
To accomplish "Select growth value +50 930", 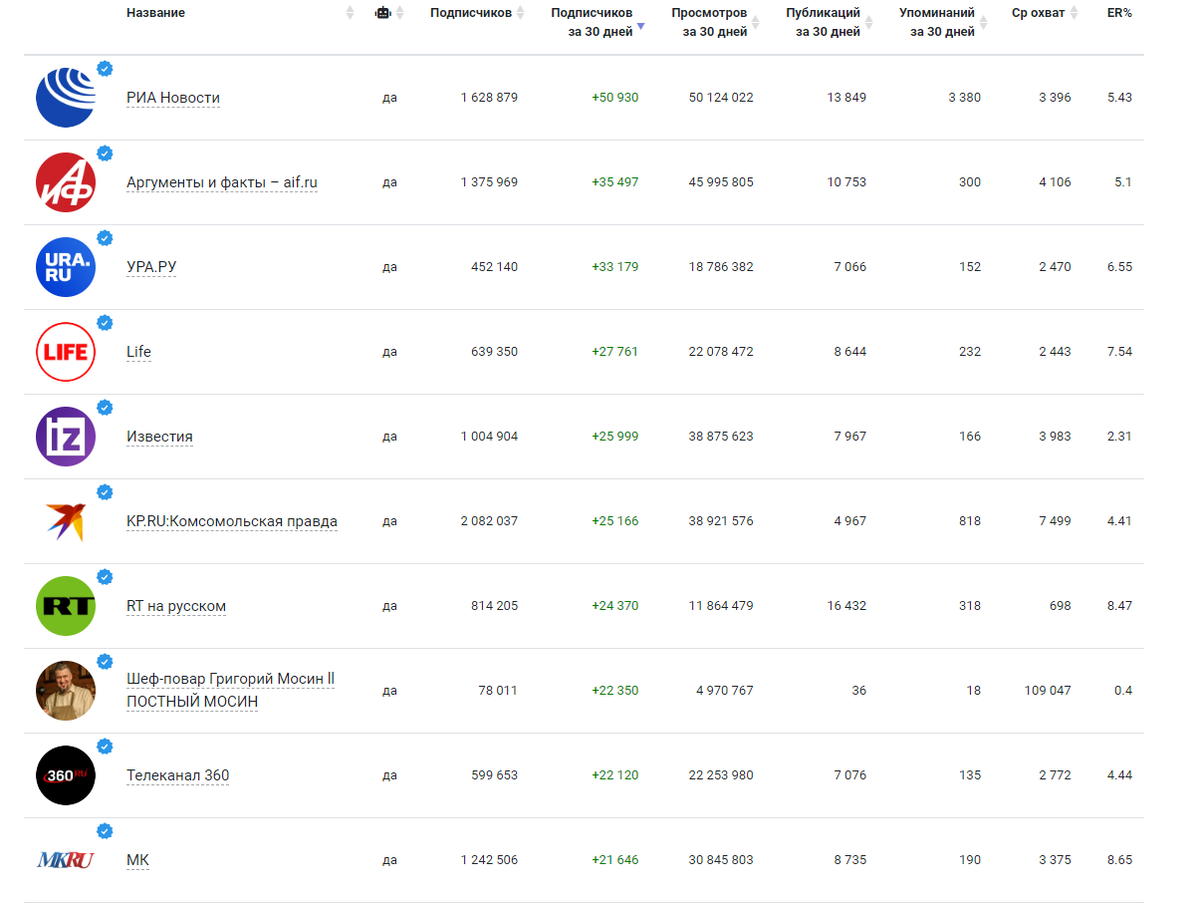I will pos(615,98).
